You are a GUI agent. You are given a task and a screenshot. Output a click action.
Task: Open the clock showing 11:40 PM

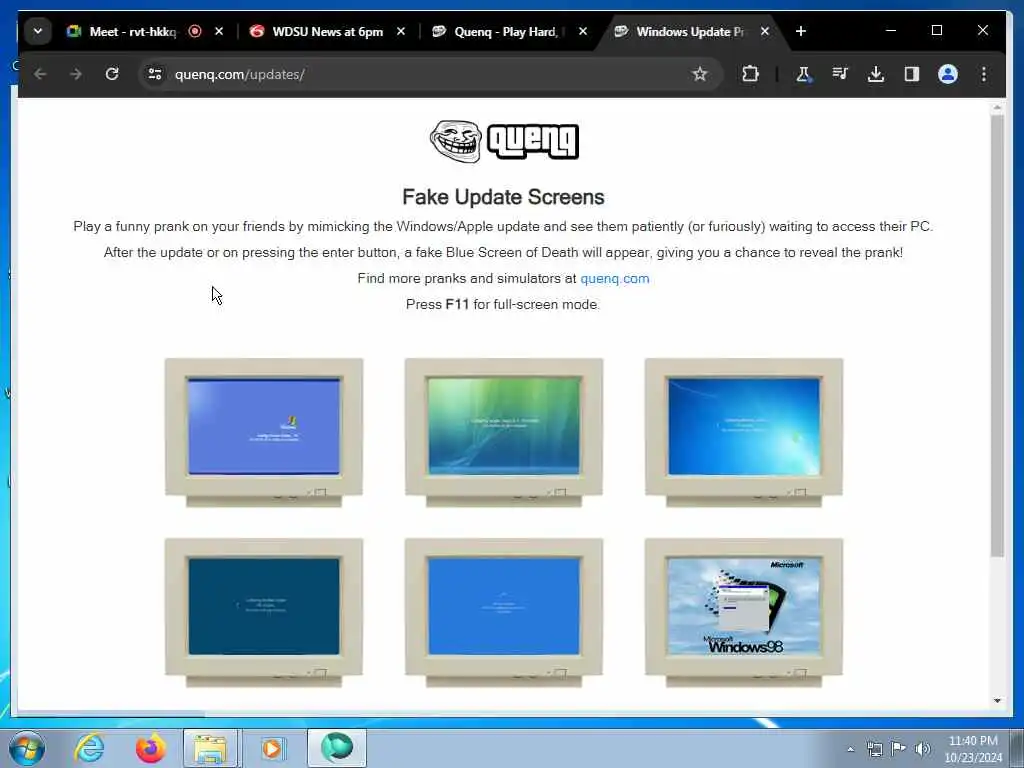[x=973, y=749]
